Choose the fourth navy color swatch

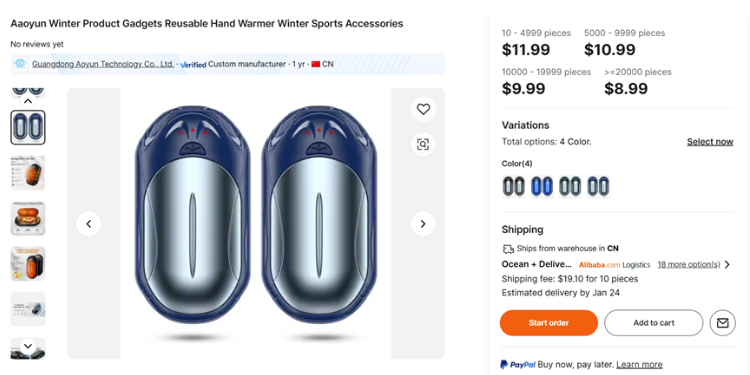[598, 186]
